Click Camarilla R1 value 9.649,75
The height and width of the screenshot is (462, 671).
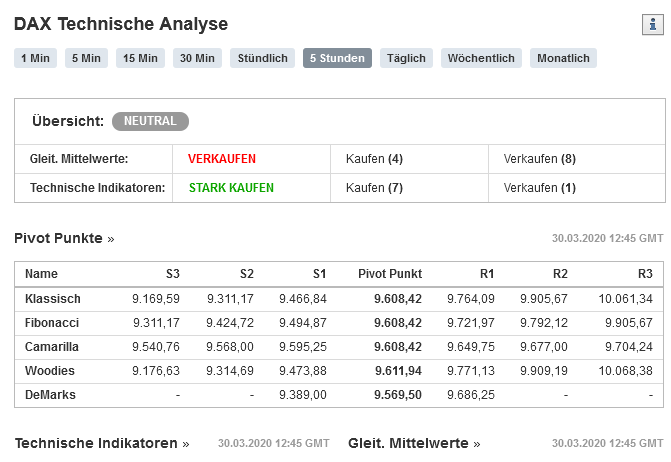point(471,346)
